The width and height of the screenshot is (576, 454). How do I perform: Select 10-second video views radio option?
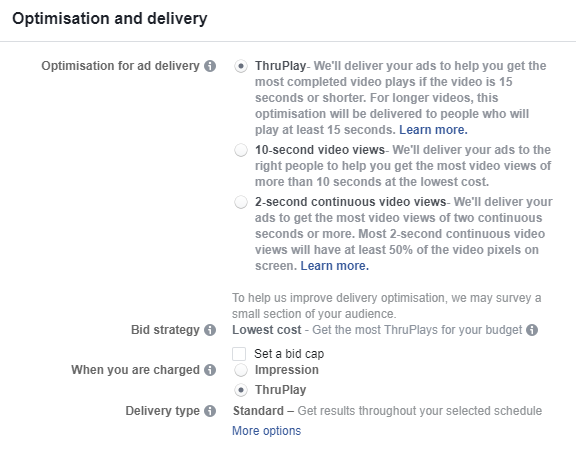(241, 150)
